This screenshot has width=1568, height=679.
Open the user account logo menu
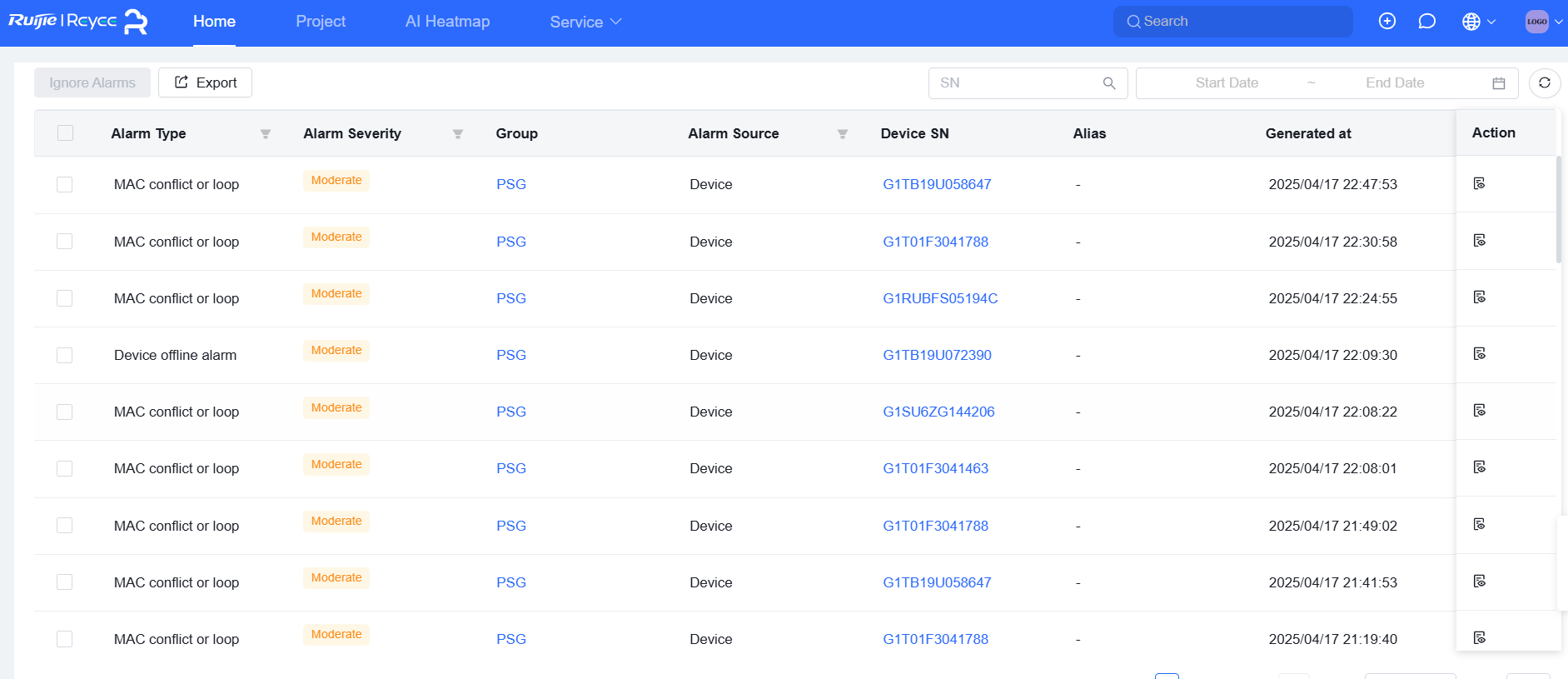coord(1544,22)
